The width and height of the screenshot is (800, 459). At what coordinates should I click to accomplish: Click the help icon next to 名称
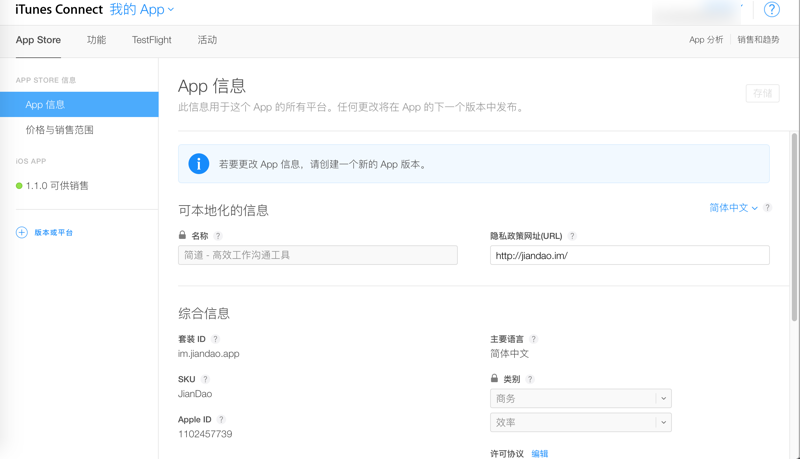pyautogui.click(x=218, y=236)
